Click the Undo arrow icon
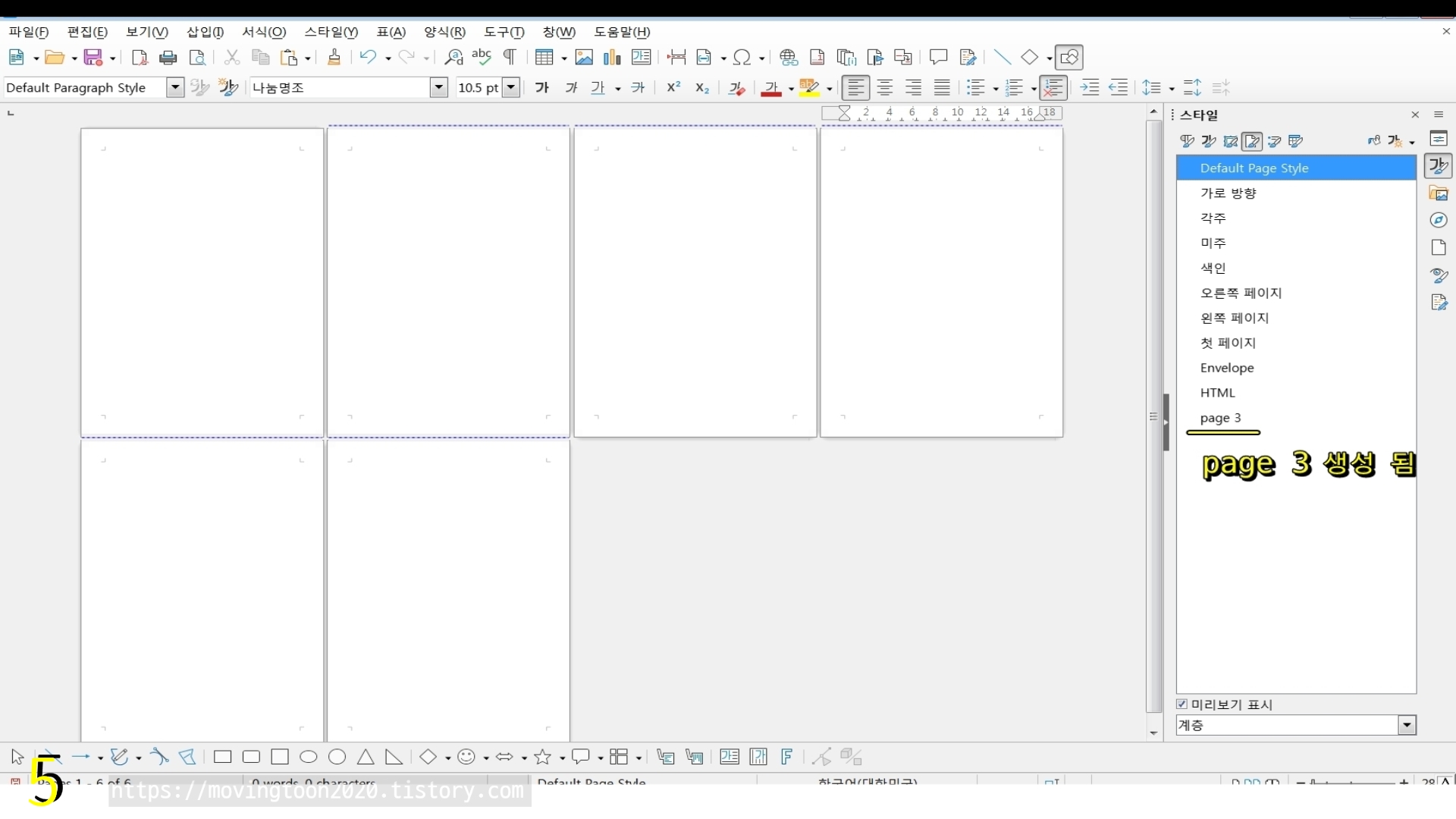This screenshot has height=819, width=1456. (368, 58)
